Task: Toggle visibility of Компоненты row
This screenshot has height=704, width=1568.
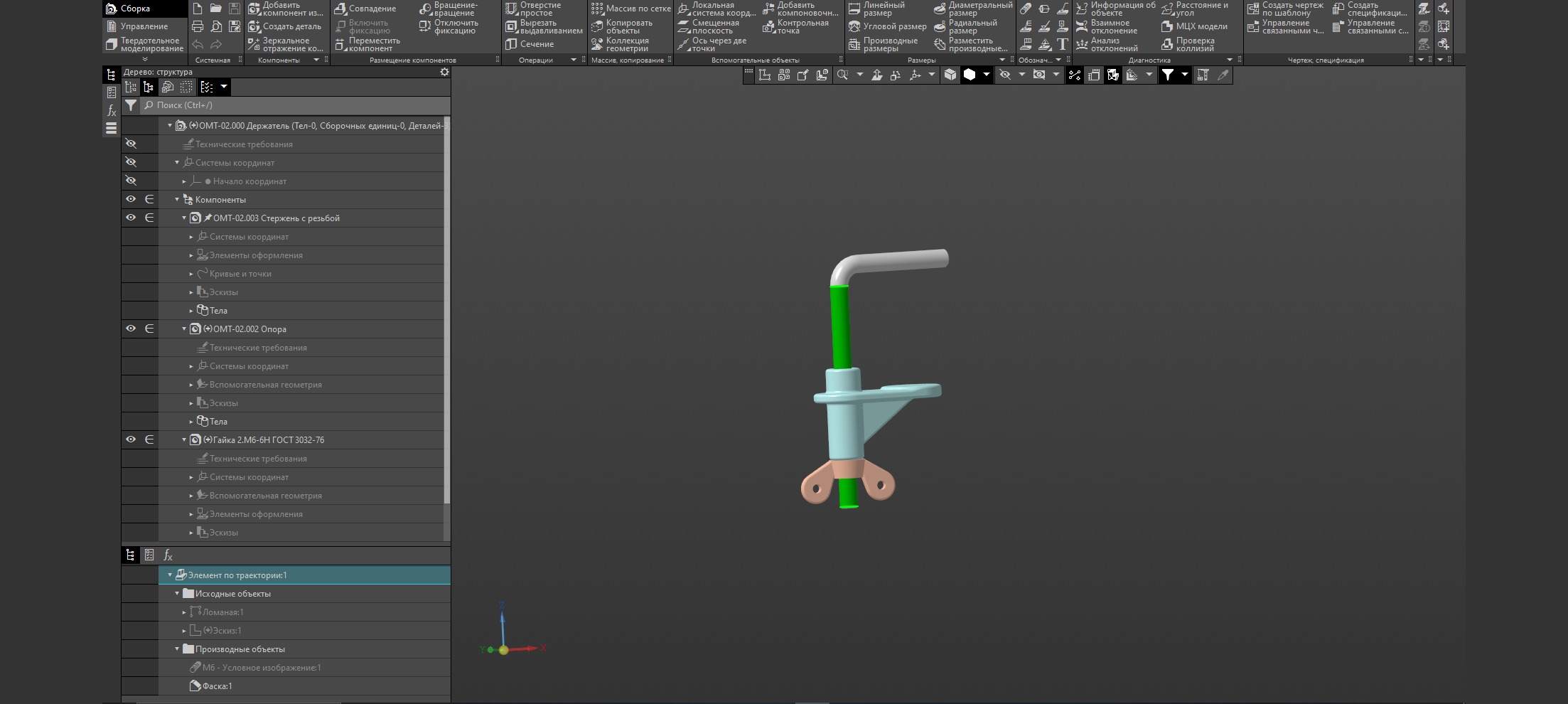Action: (x=131, y=200)
